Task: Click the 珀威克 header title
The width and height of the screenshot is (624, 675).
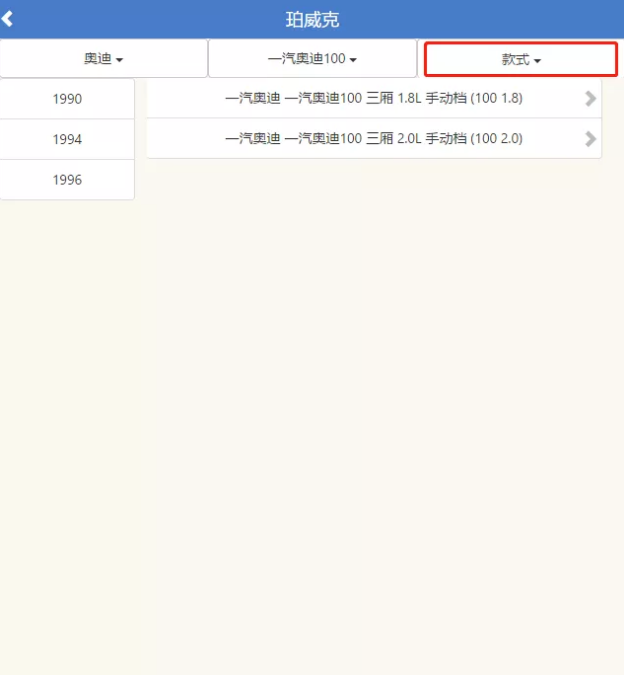Action: (312, 20)
